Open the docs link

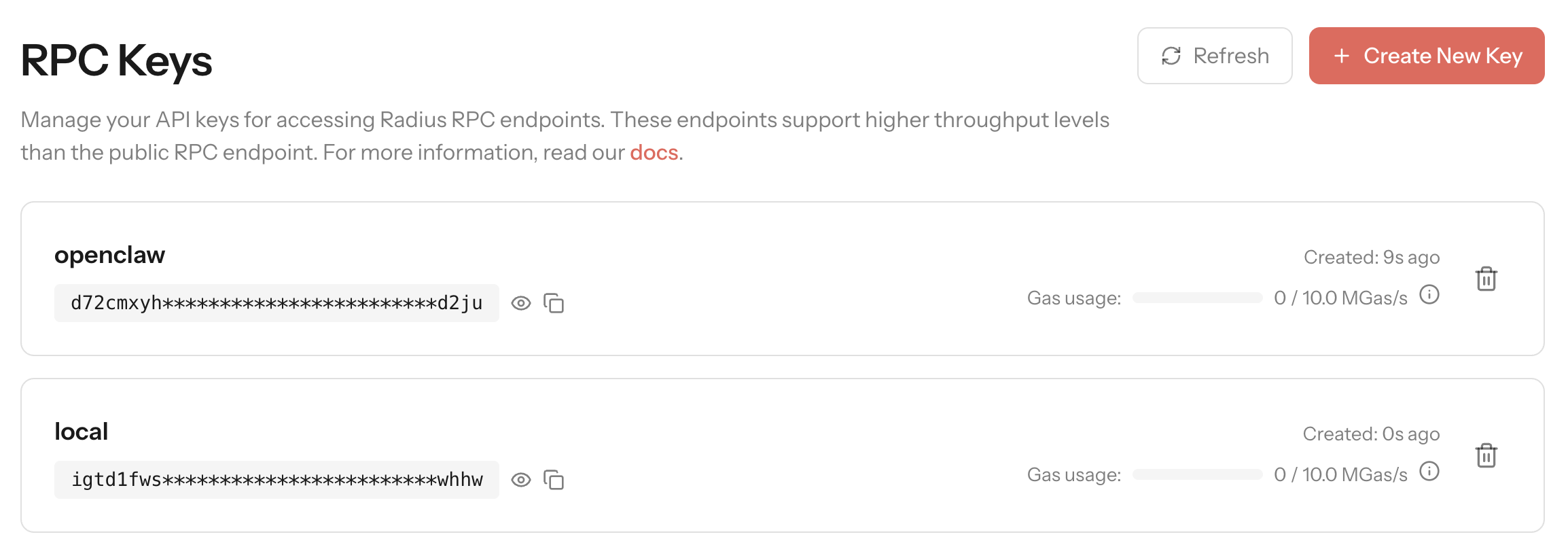click(x=654, y=152)
